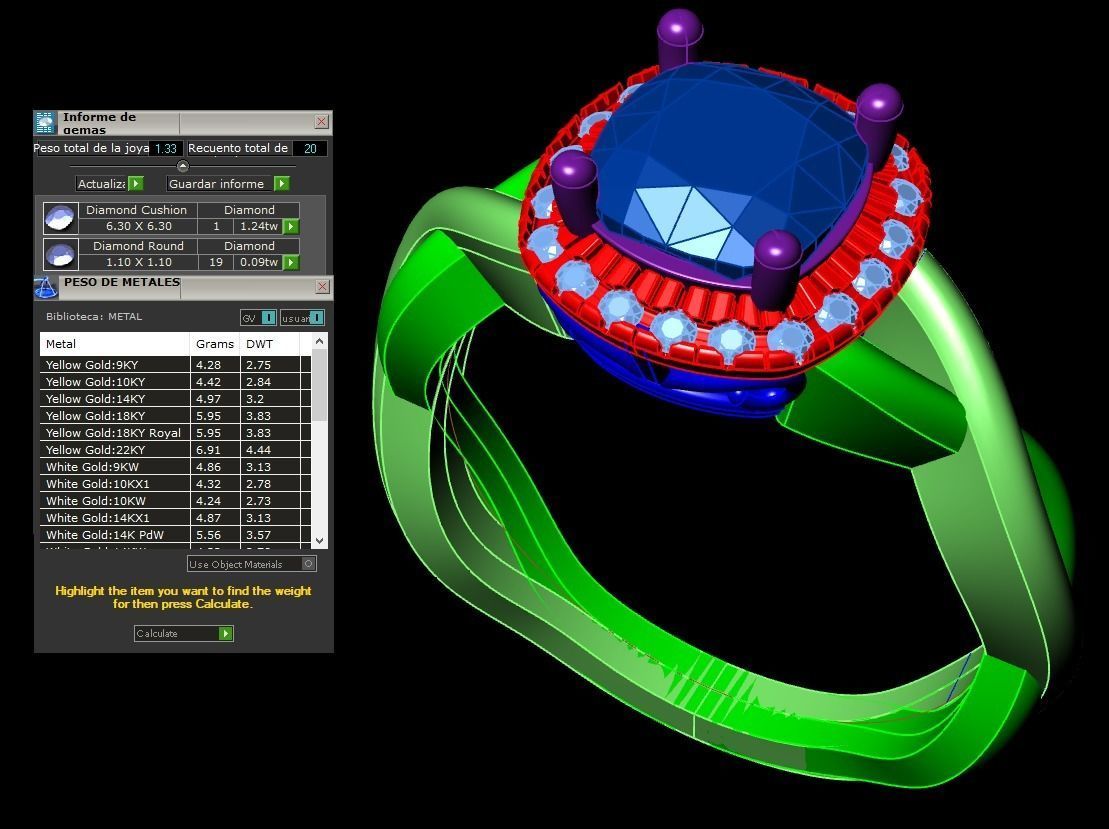Click Diamond material cell in Round row

pos(249,246)
